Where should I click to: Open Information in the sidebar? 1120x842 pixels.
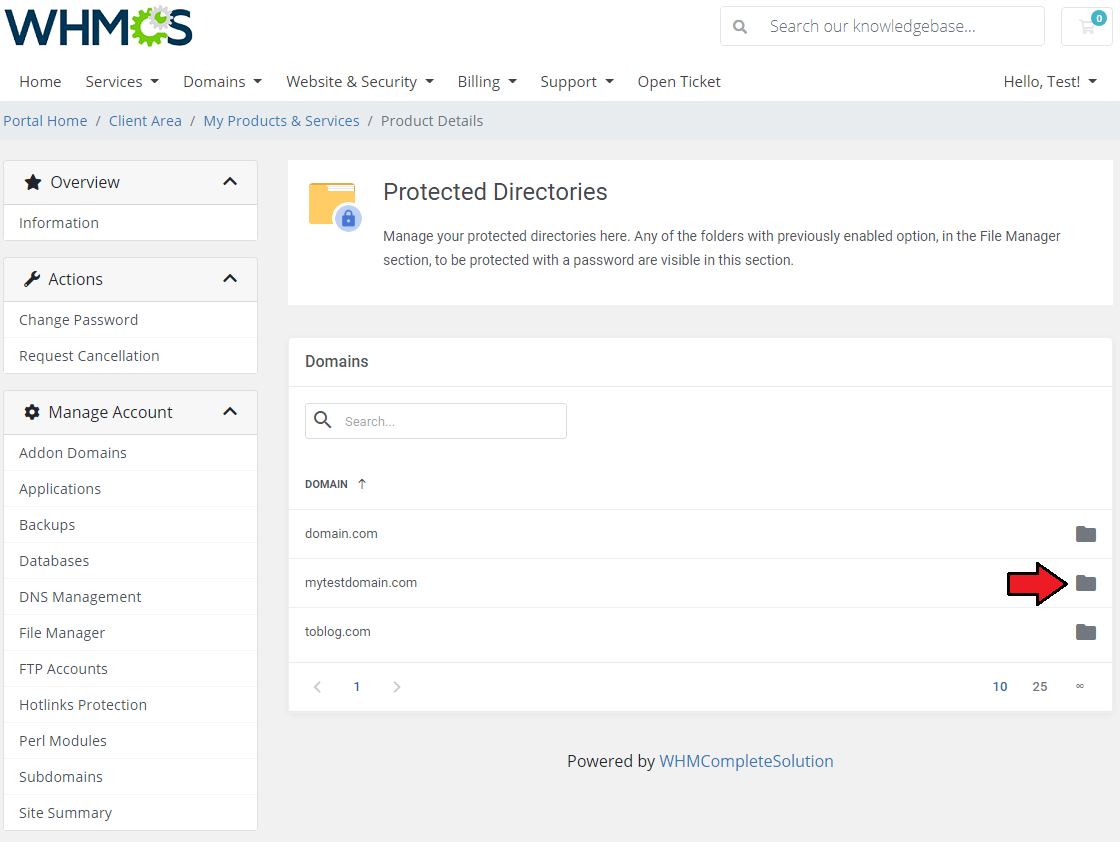pos(131,223)
